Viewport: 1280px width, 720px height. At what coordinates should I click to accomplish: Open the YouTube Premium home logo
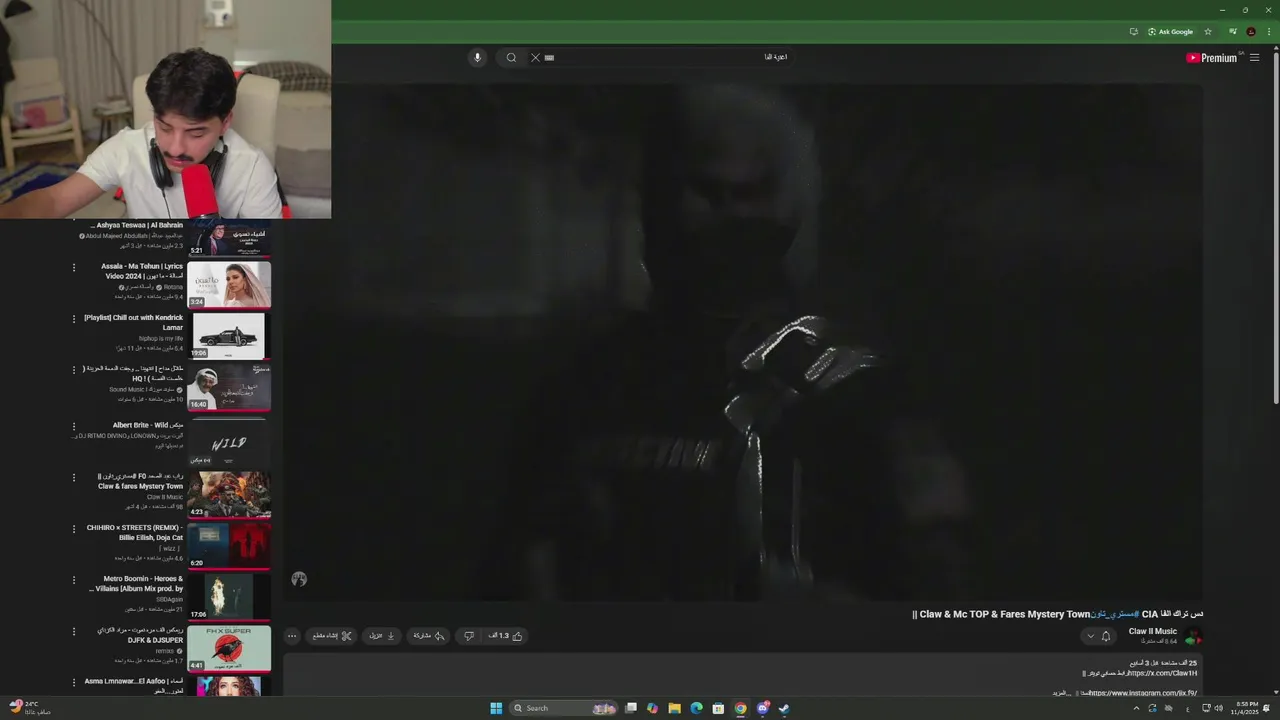click(x=1212, y=58)
